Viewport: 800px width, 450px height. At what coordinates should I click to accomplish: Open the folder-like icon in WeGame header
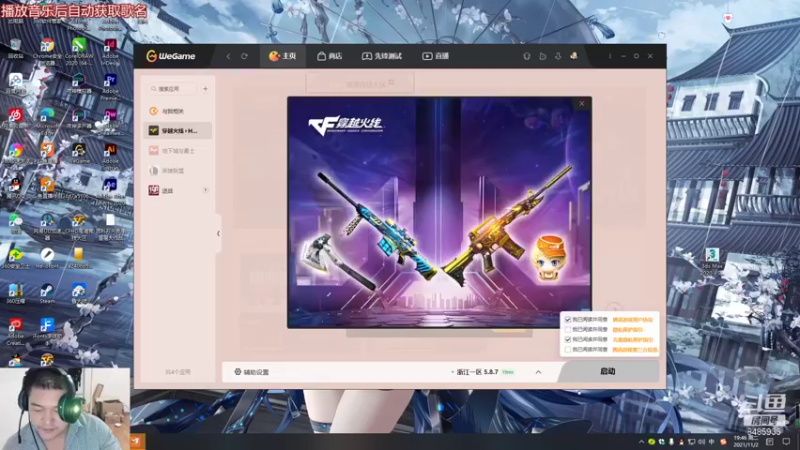pyautogui.click(x=542, y=56)
